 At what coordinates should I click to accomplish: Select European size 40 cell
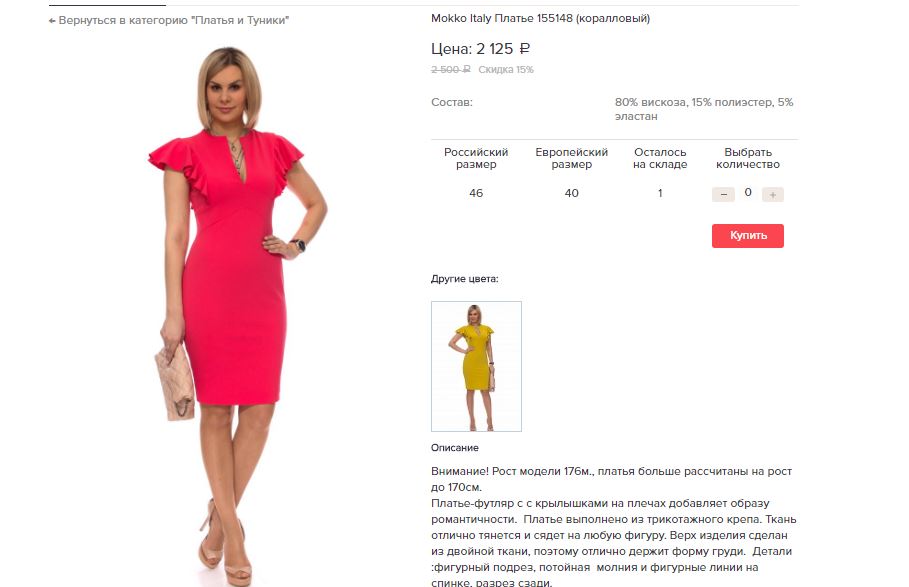[572, 193]
